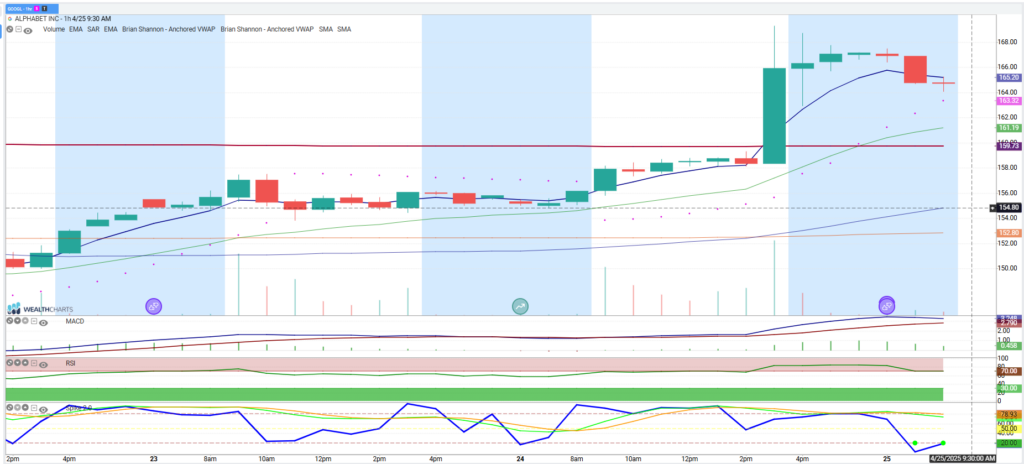Click the RSI panel settings gear icon
1024x464 pixels.
coord(9,363)
